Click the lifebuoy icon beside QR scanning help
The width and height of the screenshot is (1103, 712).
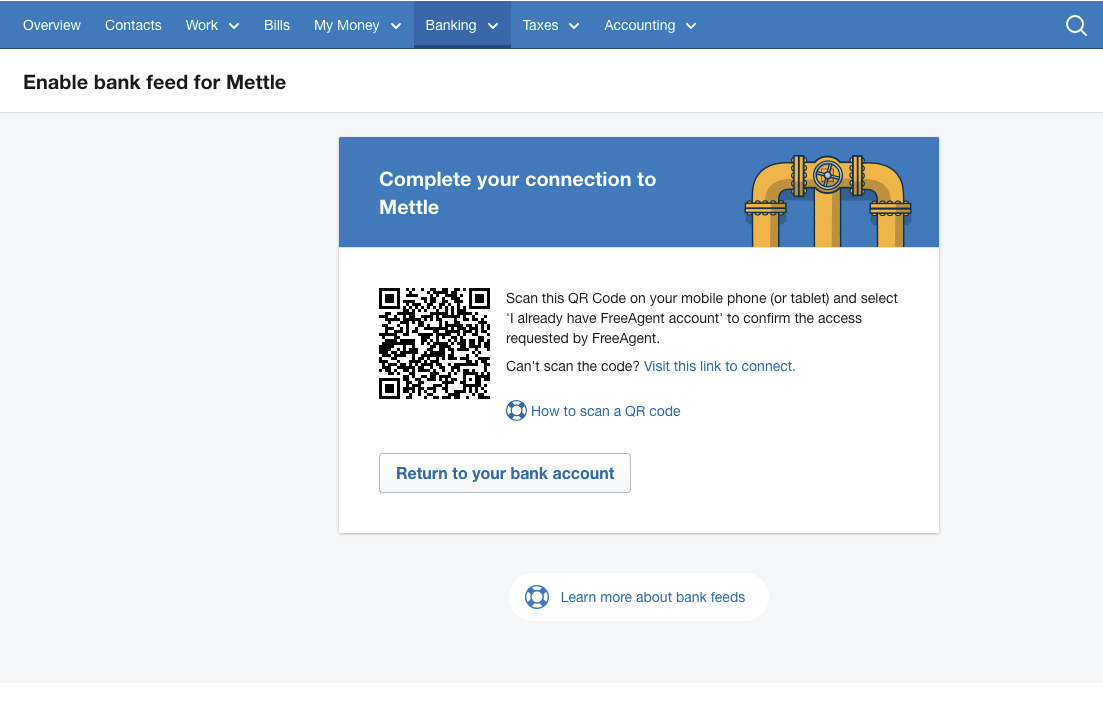tap(516, 410)
